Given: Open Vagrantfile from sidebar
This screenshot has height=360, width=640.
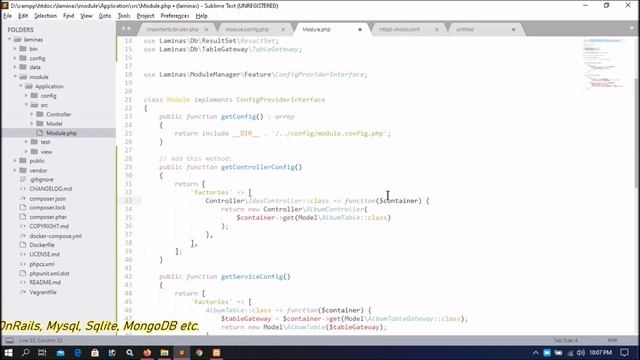Looking at the screenshot, I should pos(43,292).
